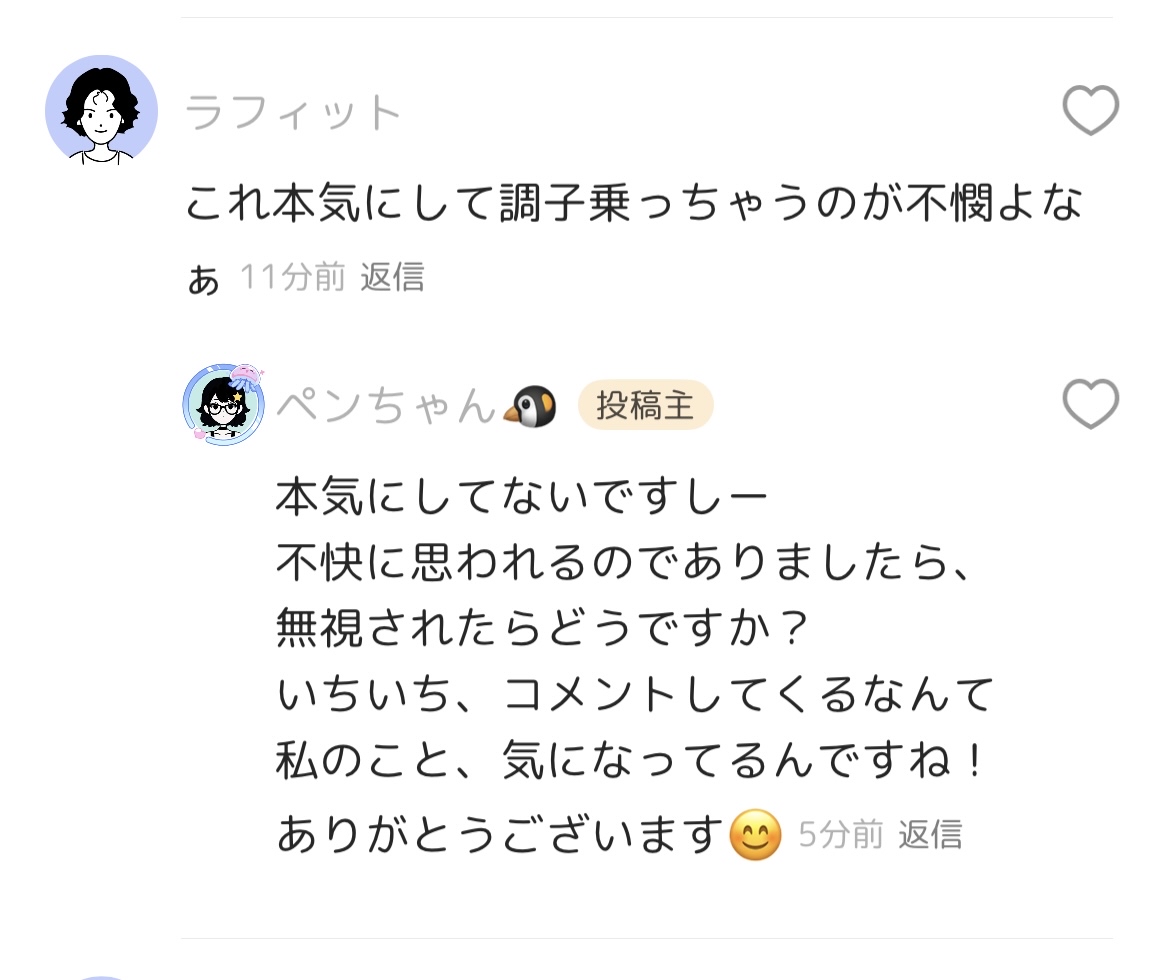
Task: Tap the 投稿主 author badge
Action: 645,405
